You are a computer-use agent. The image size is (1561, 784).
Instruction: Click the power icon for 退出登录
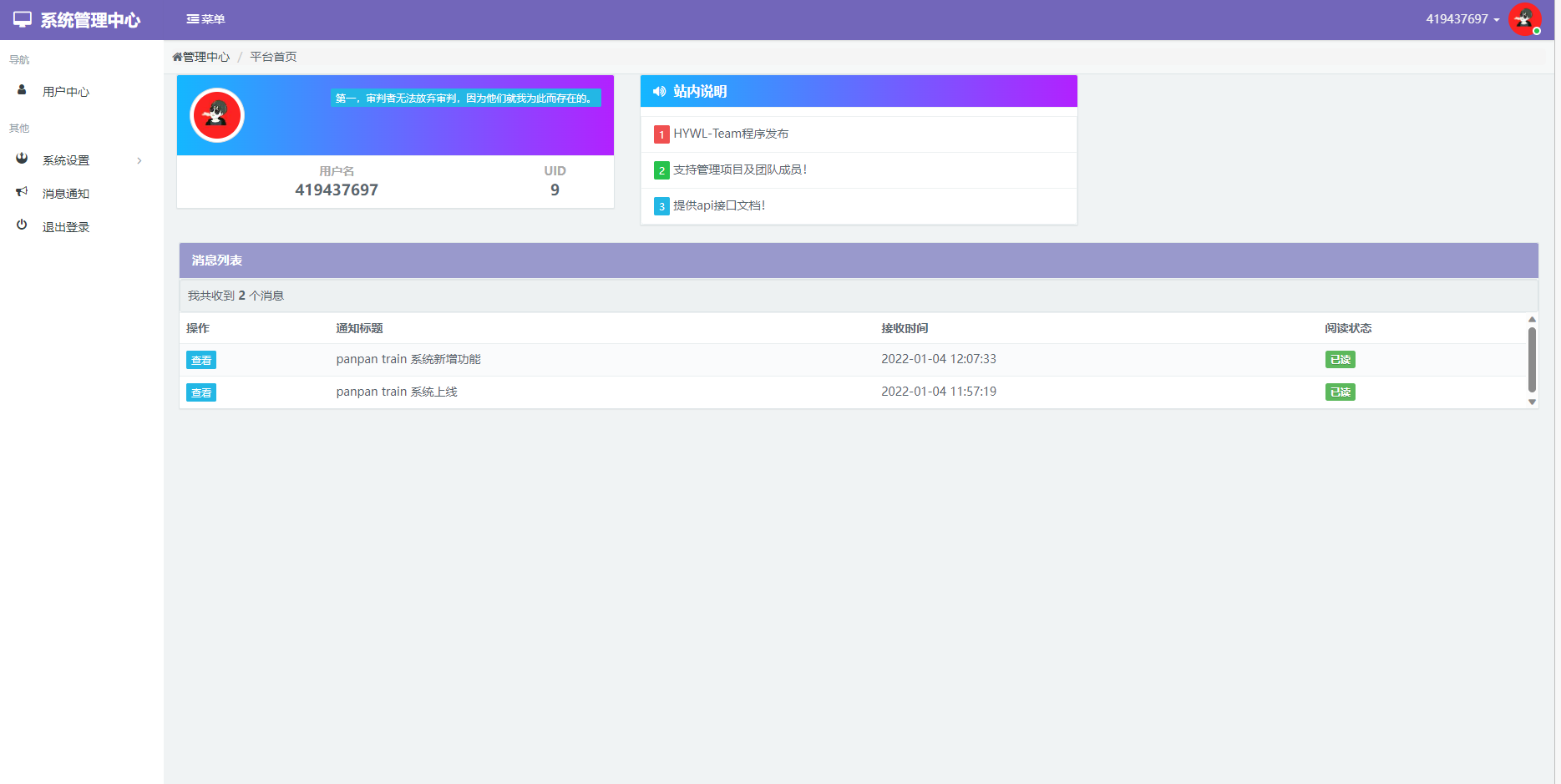pyautogui.click(x=22, y=225)
